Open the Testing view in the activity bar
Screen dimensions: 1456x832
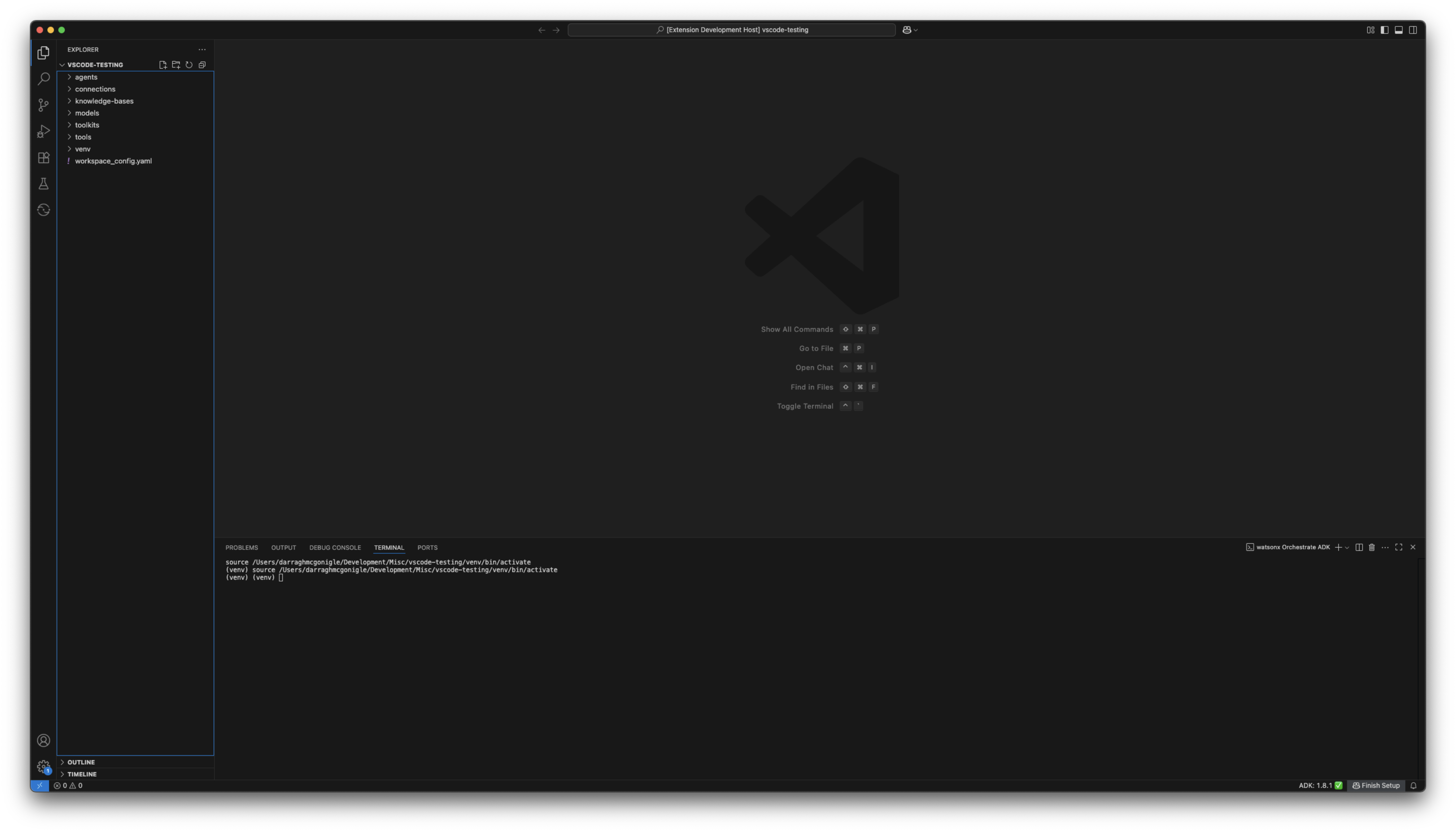tap(43, 183)
